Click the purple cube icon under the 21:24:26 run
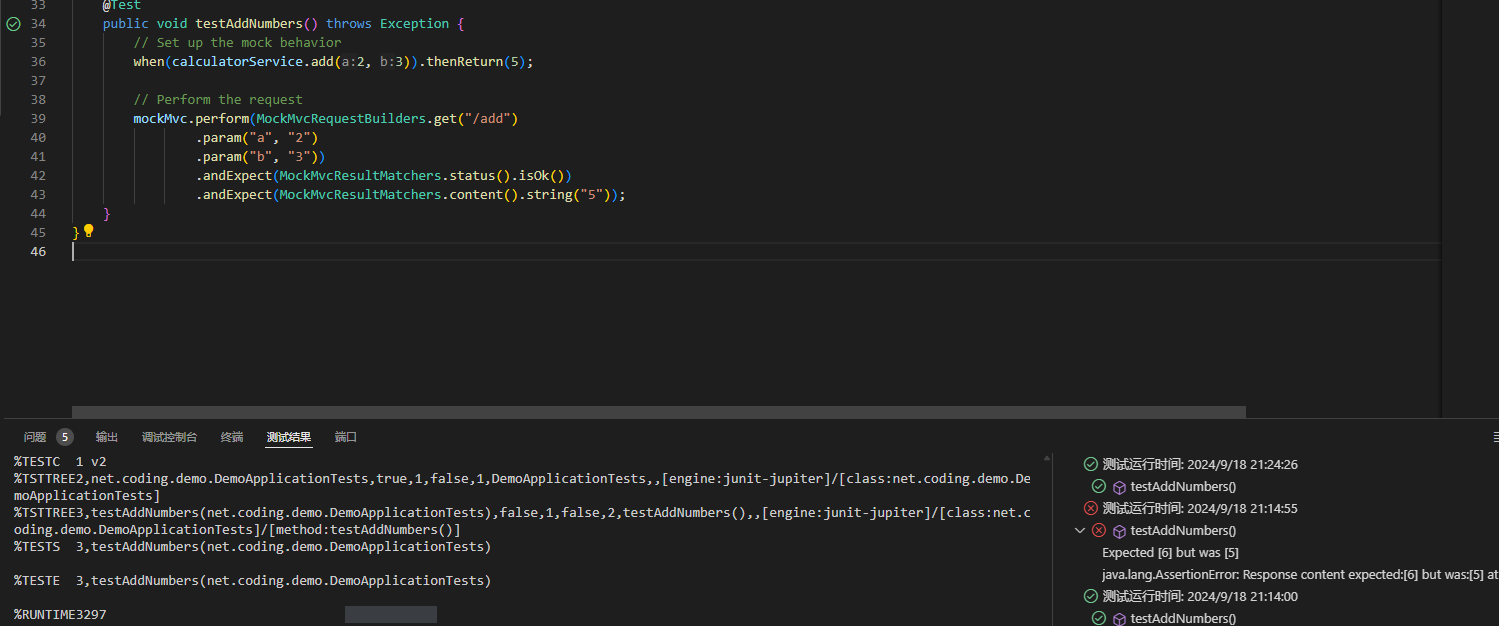1499x626 pixels. pos(1120,487)
